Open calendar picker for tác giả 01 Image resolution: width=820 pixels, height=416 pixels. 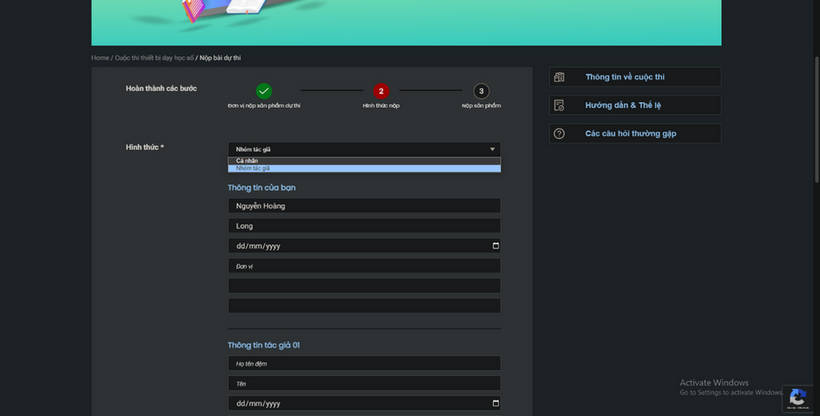pos(495,404)
